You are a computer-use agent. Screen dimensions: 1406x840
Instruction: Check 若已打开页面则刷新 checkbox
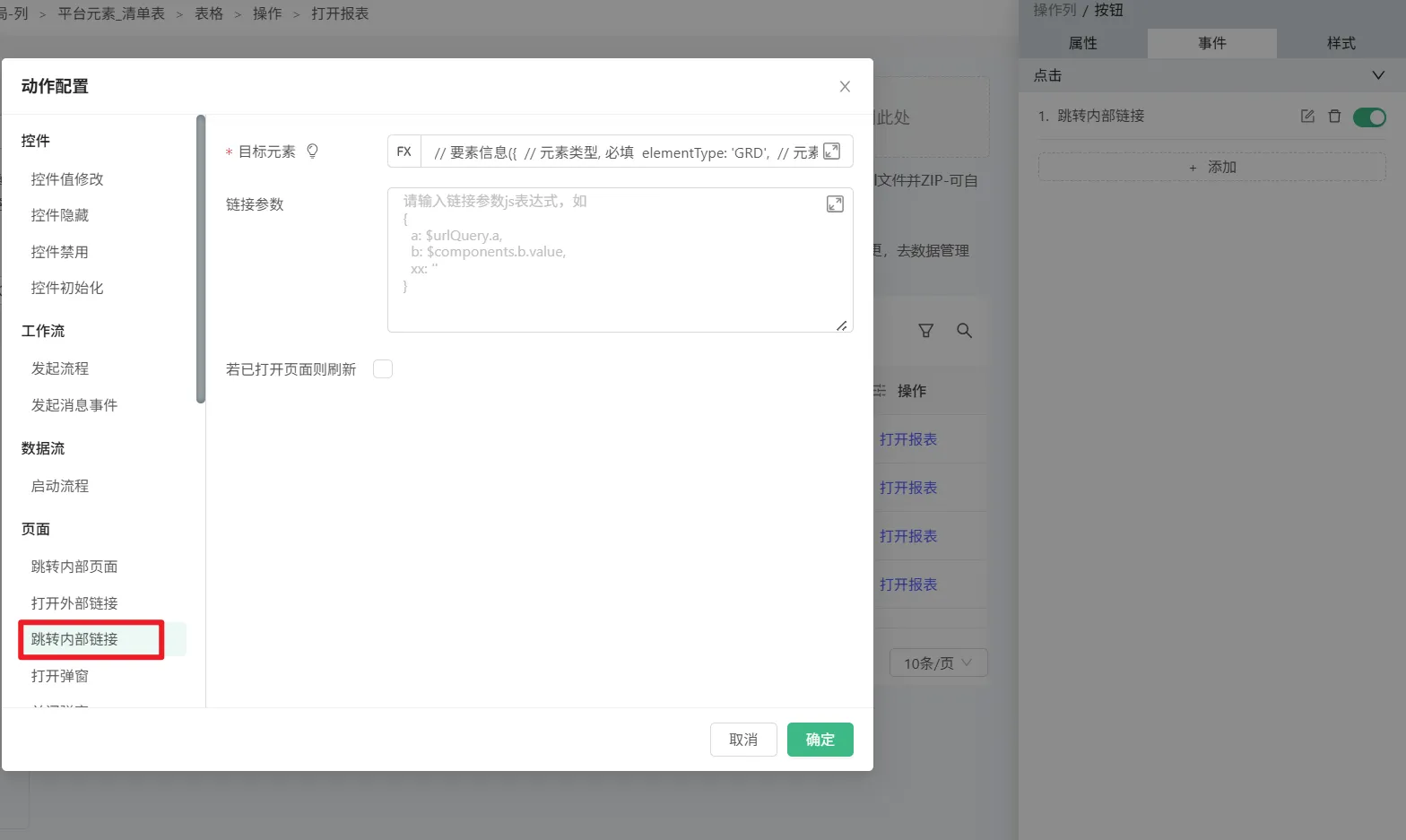(383, 369)
